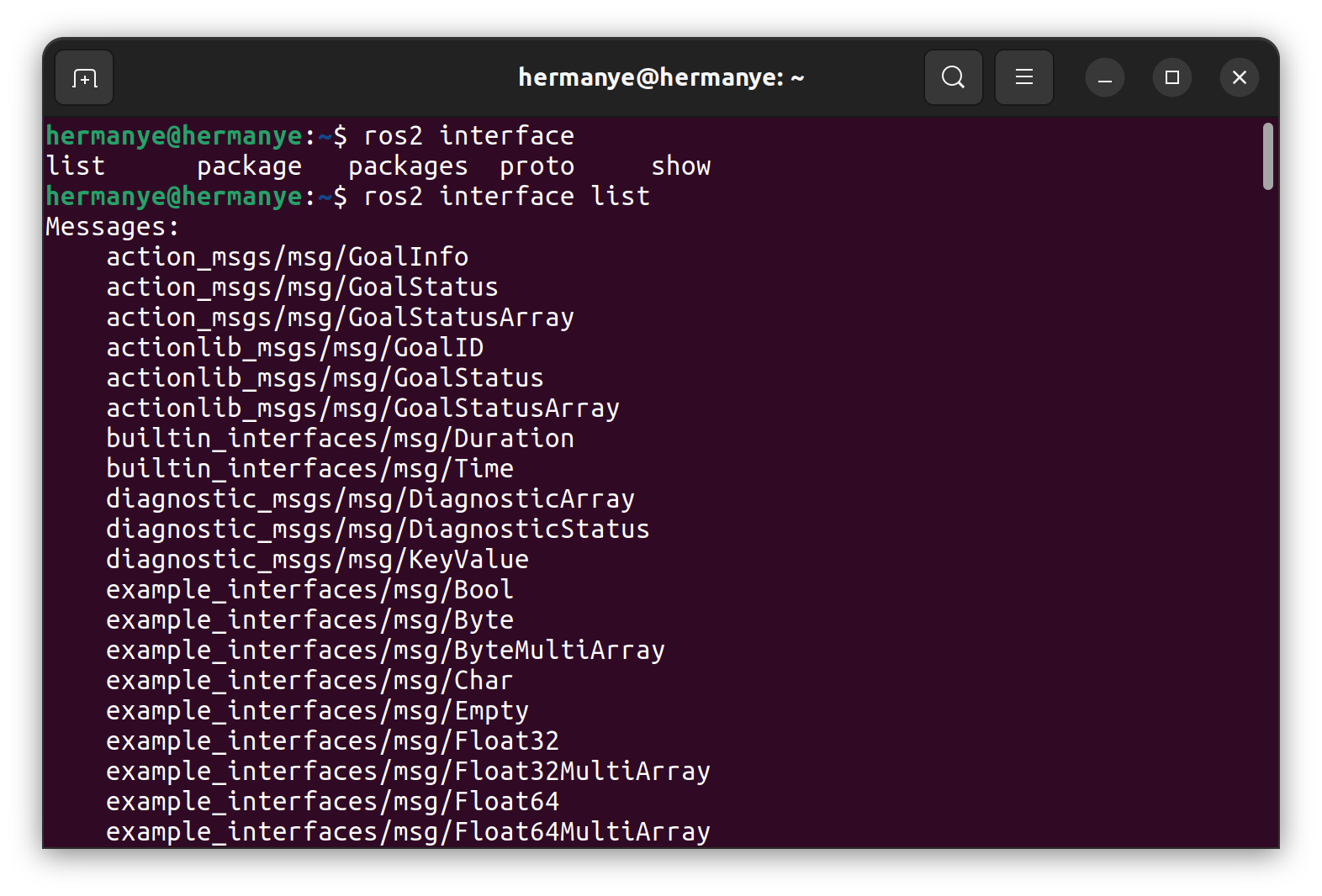The width and height of the screenshot is (1322, 896).
Task: Click the completion suggestion 'show'
Action: (681, 166)
